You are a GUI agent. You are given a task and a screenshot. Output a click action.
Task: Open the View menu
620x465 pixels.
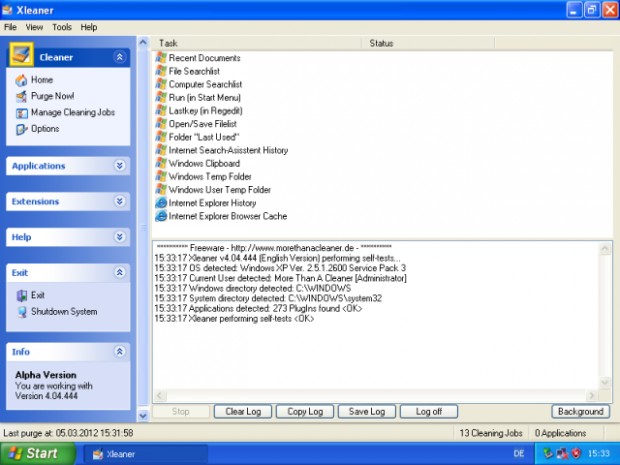click(x=34, y=27)
